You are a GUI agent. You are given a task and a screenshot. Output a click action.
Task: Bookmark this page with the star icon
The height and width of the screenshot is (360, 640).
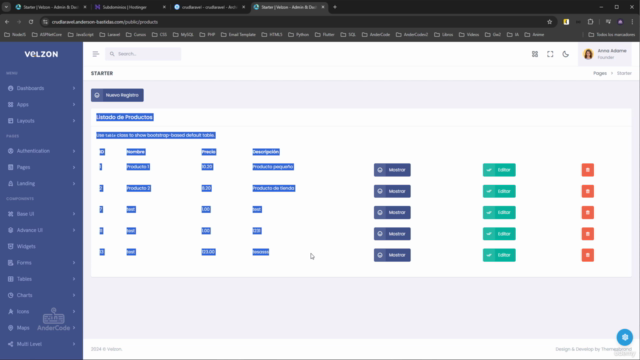(549, 22)
